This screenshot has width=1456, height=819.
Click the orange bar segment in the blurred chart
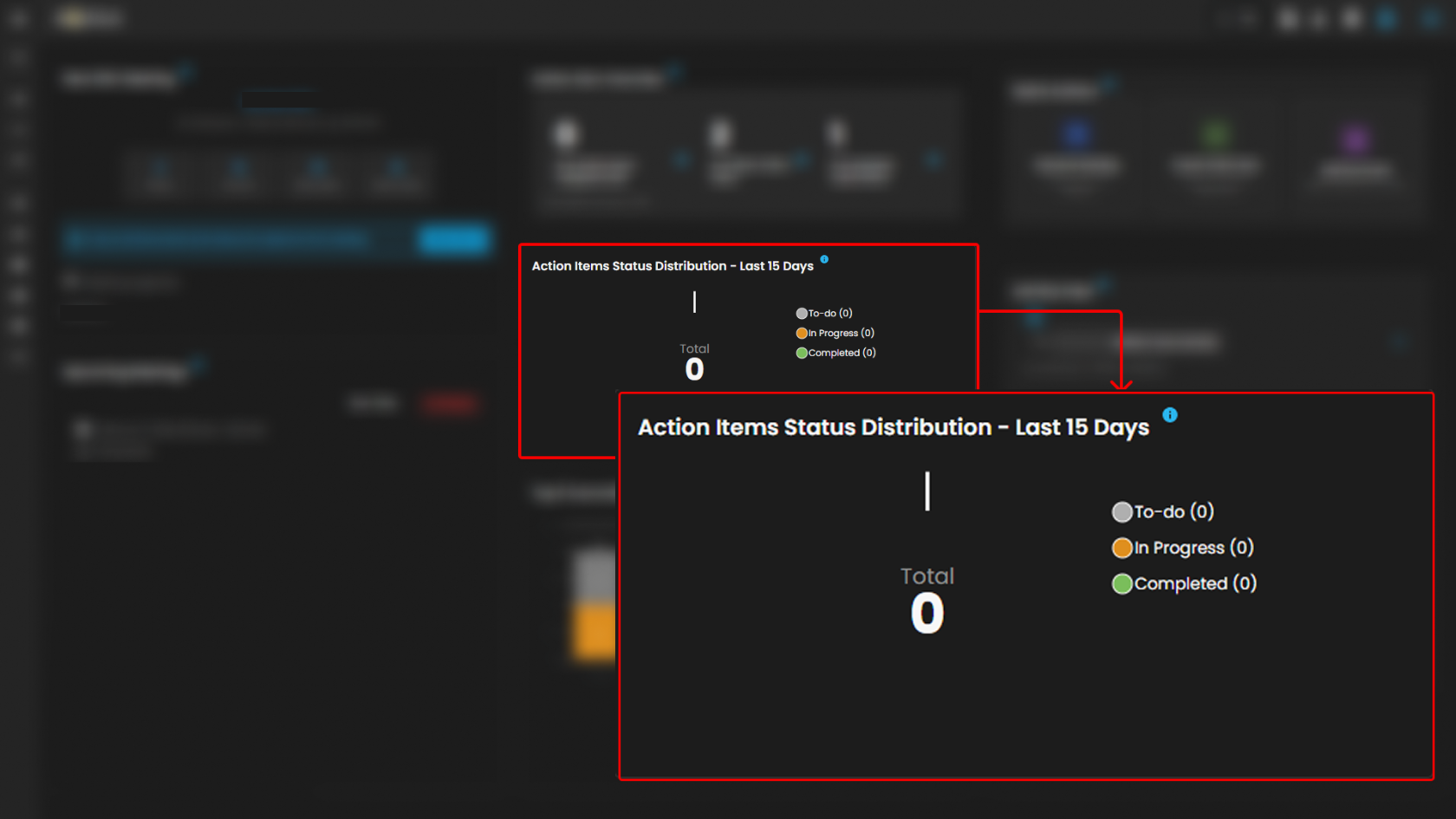click(595, 631)
